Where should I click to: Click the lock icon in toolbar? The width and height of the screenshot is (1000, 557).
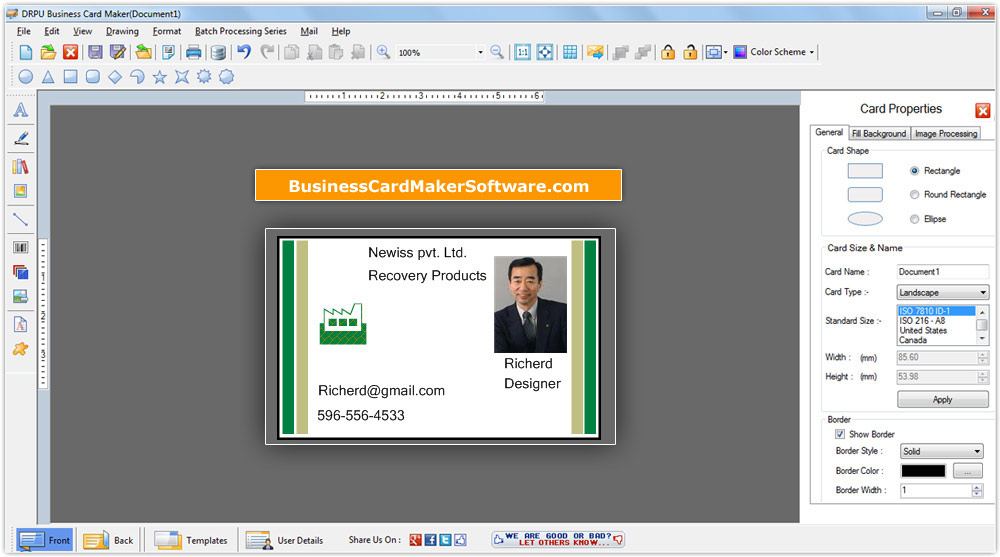point(668,52)
